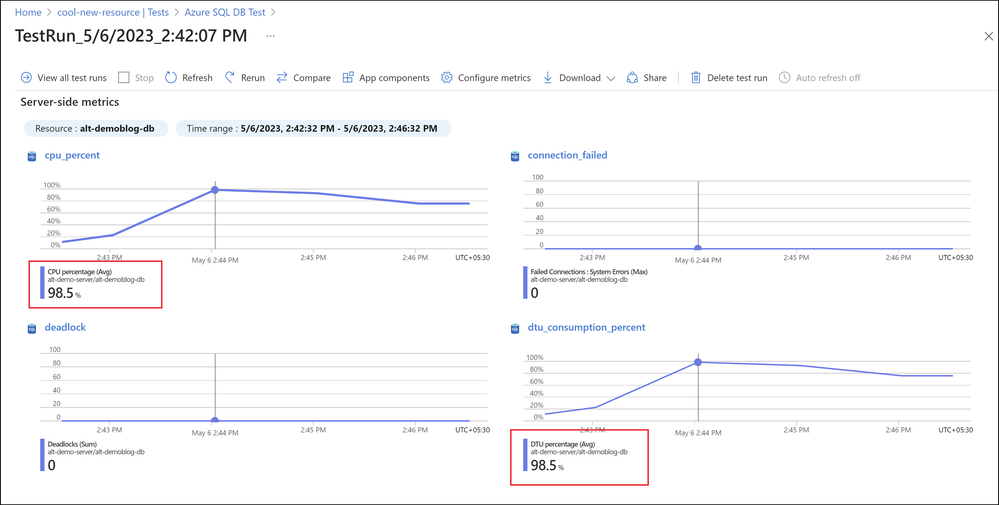Open the Resource alt-demoblog-db filter
This screenshot has width=999, height=505.
coord(96,129)
